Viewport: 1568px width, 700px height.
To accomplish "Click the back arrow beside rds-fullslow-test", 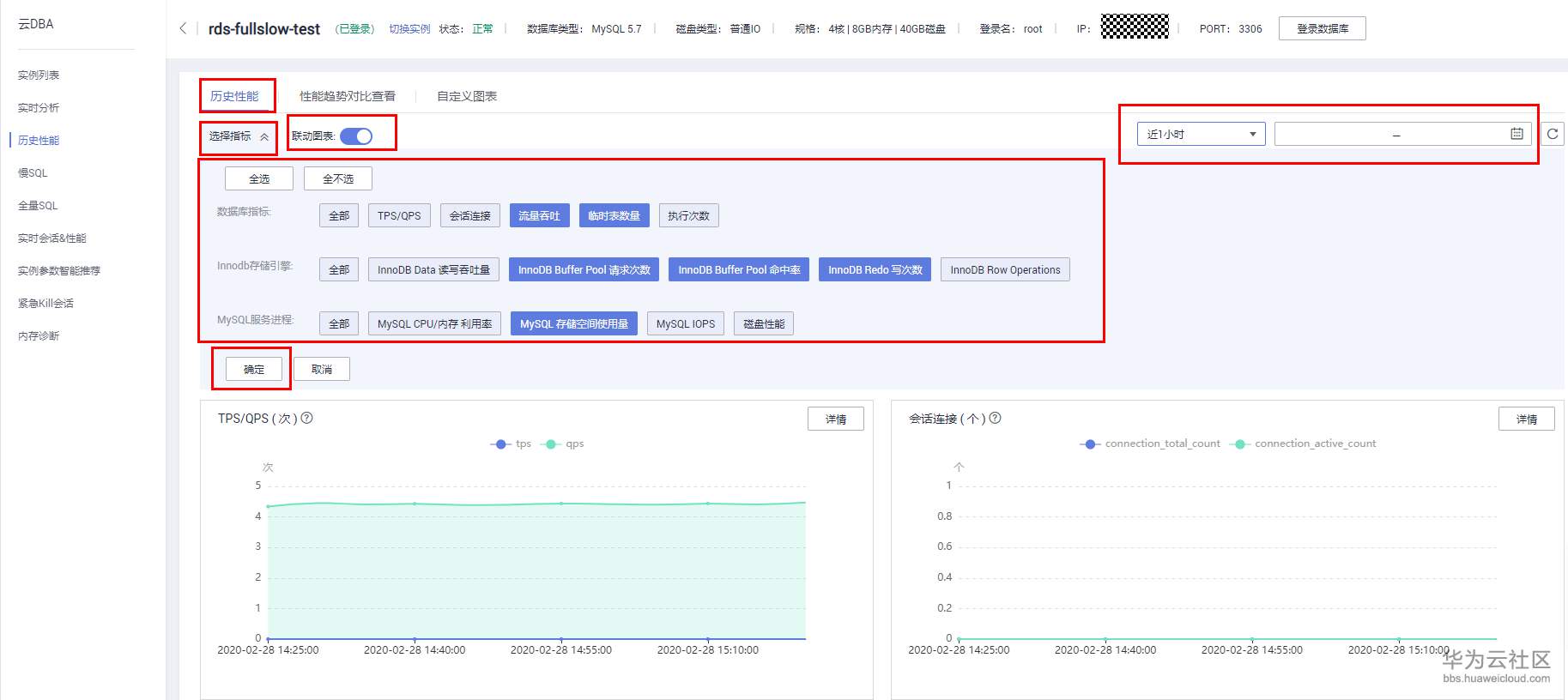I will click(183, 28).
